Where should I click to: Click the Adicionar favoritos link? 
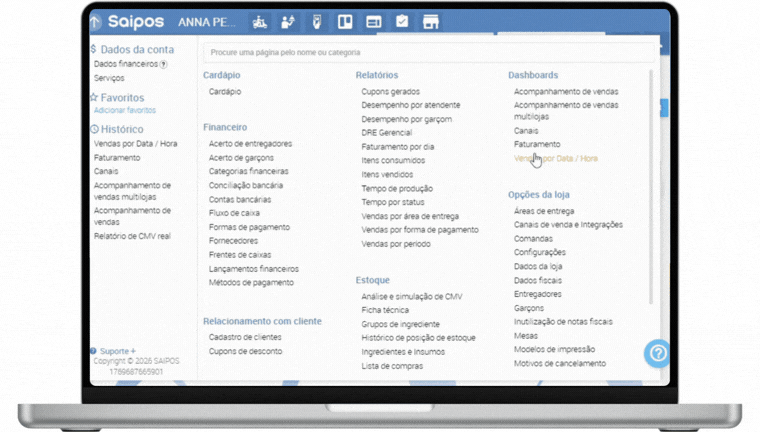125,111
